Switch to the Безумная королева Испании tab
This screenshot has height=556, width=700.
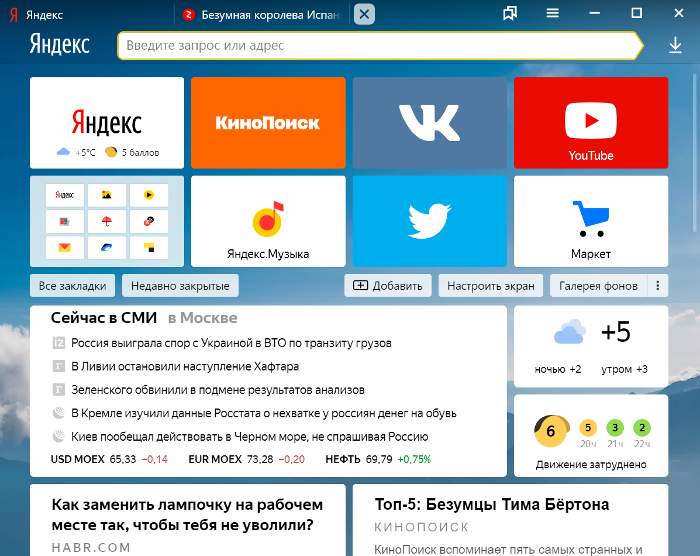(x=261, y=15)
